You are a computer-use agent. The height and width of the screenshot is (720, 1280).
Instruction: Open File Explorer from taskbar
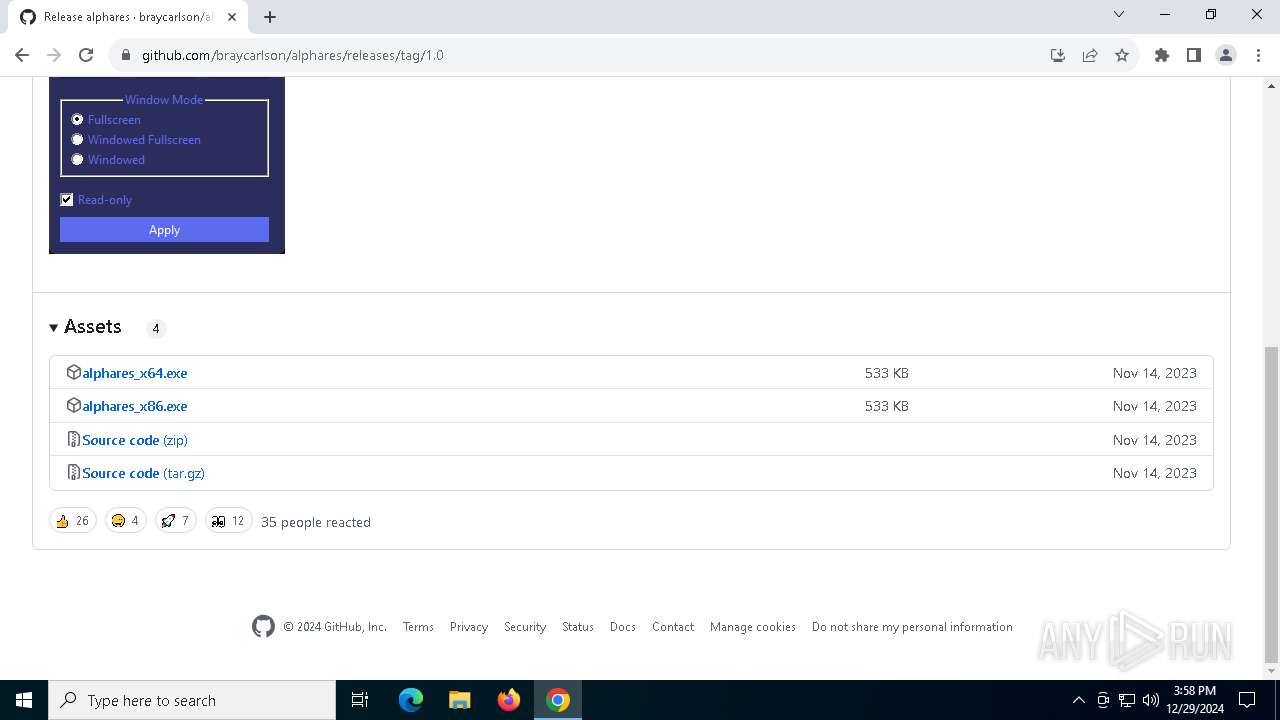pyautogui.click(x=460, y=700)
